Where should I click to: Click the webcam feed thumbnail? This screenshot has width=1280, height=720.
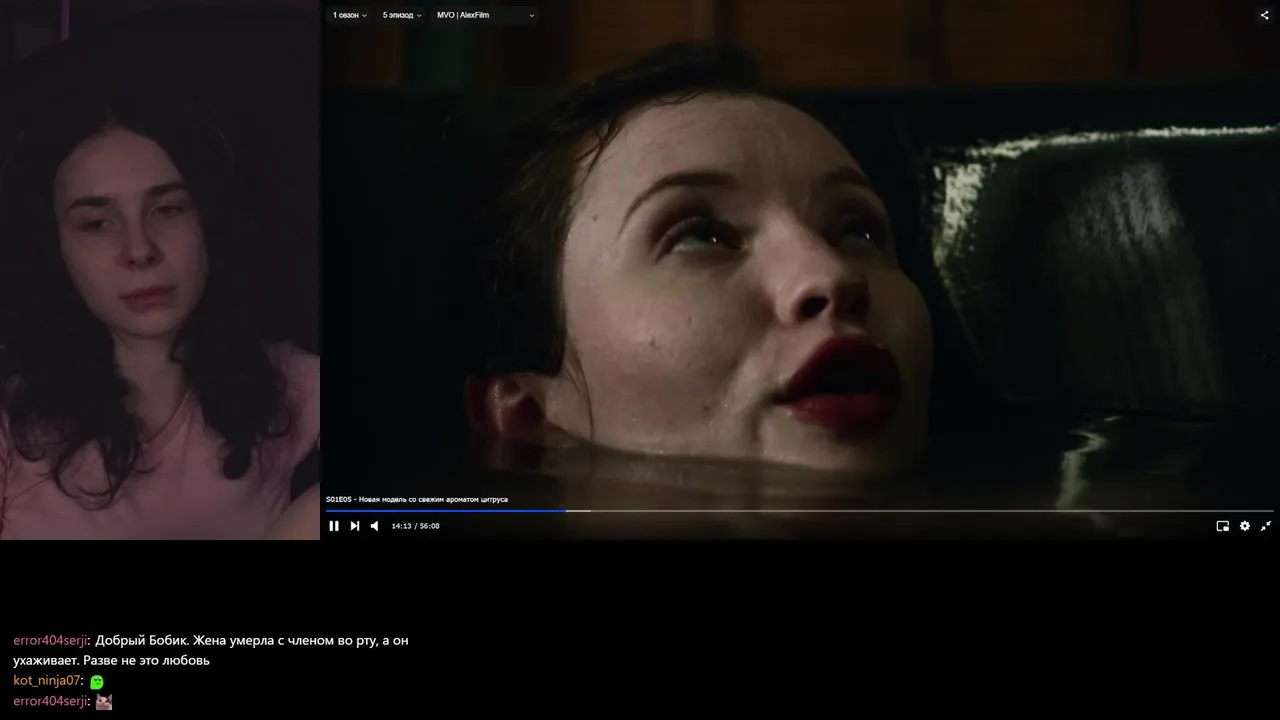point(160,270)
